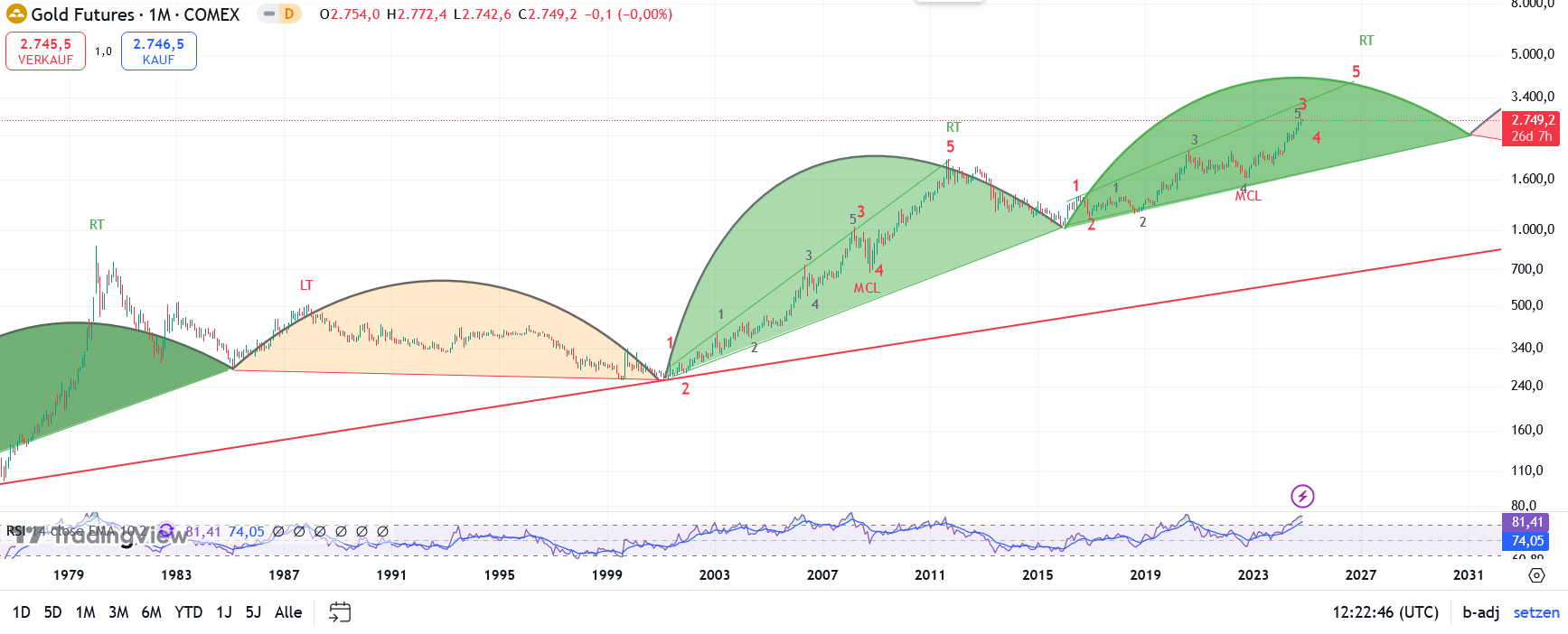Open chart settings gear icon on time axis

tap(1536, 575)
